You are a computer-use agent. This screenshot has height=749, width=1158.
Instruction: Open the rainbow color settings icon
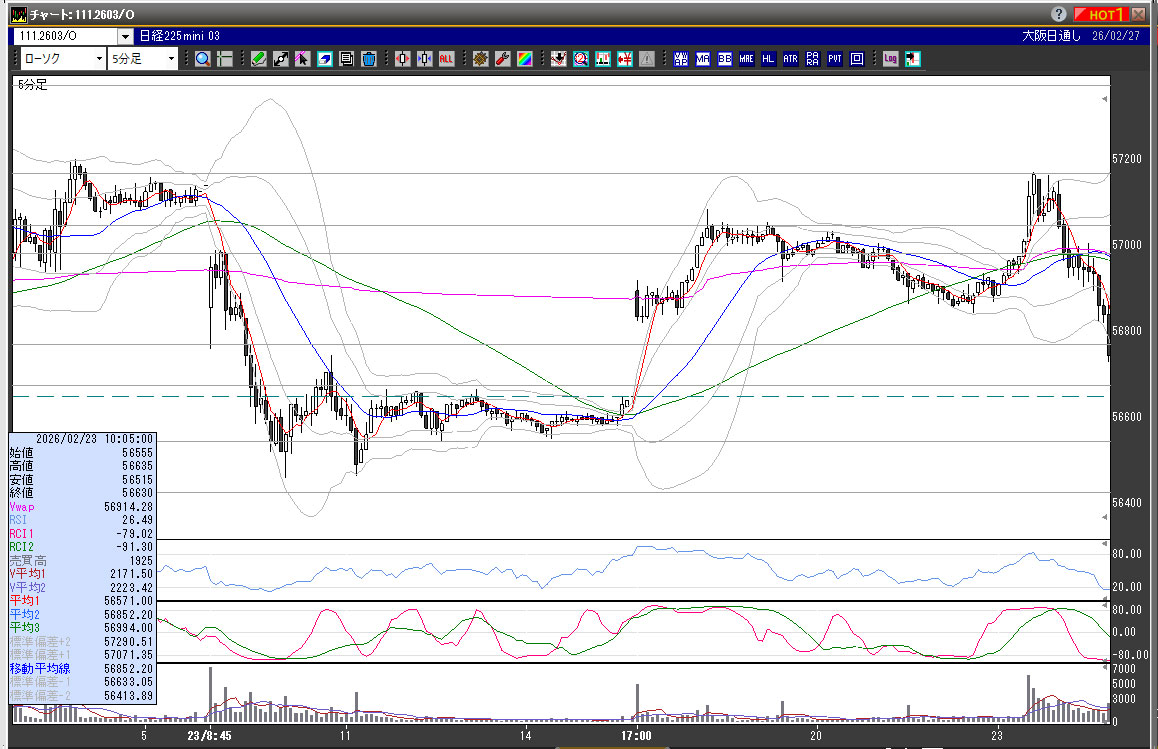click(x=524, y=59)
